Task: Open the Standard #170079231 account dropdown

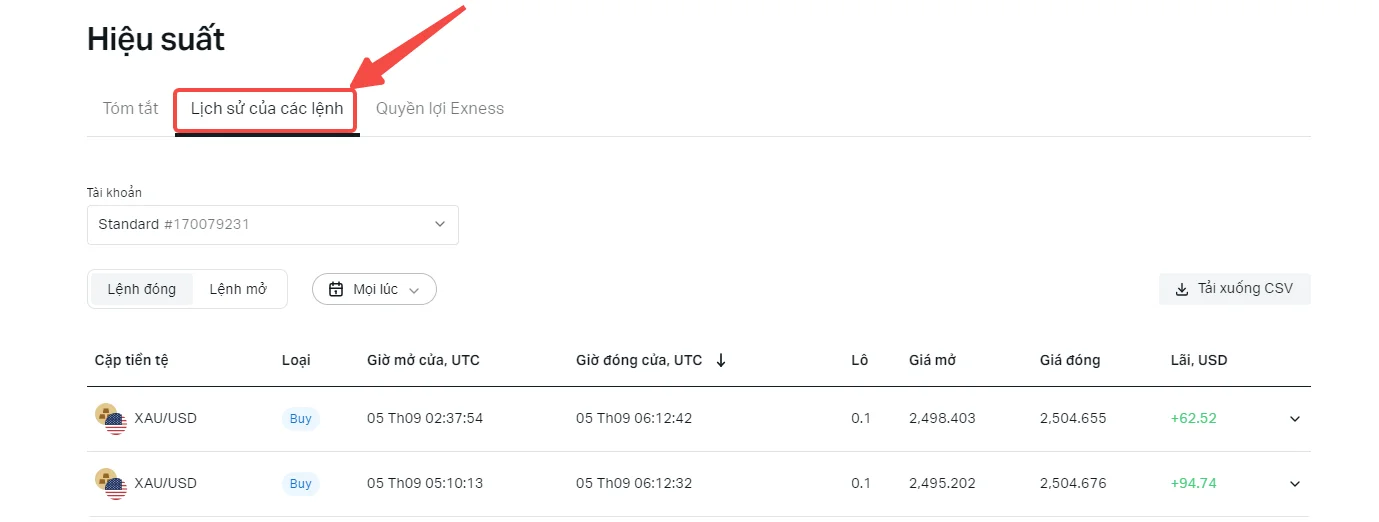Action: coord(273,225)
